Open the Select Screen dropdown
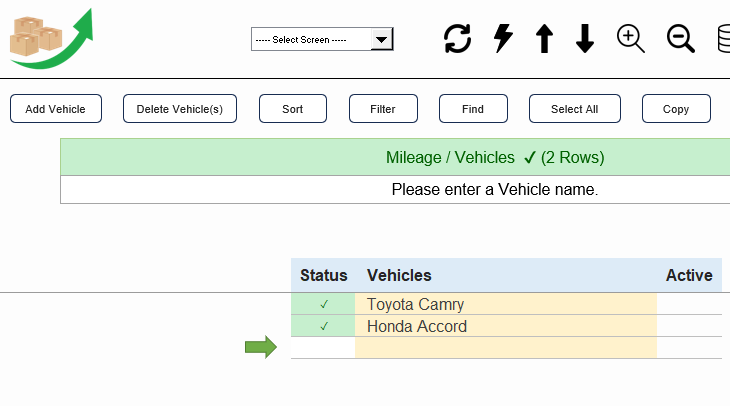 (322, 39)
